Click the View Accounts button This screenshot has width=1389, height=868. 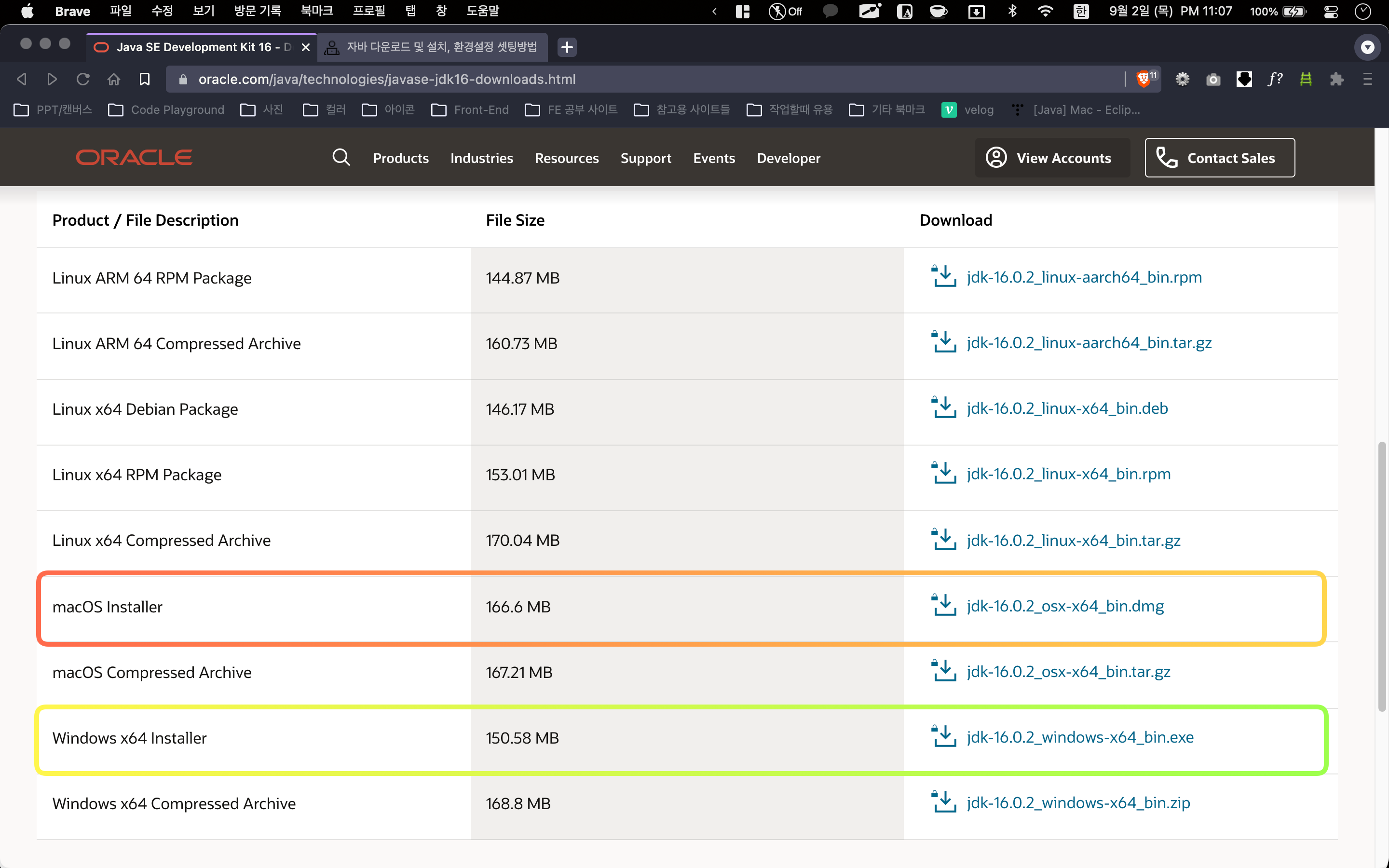point(1053,158)
